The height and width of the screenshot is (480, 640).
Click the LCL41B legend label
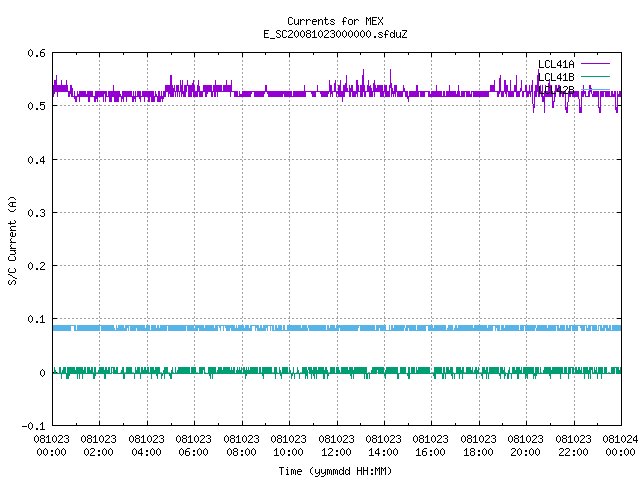point(556,77)
